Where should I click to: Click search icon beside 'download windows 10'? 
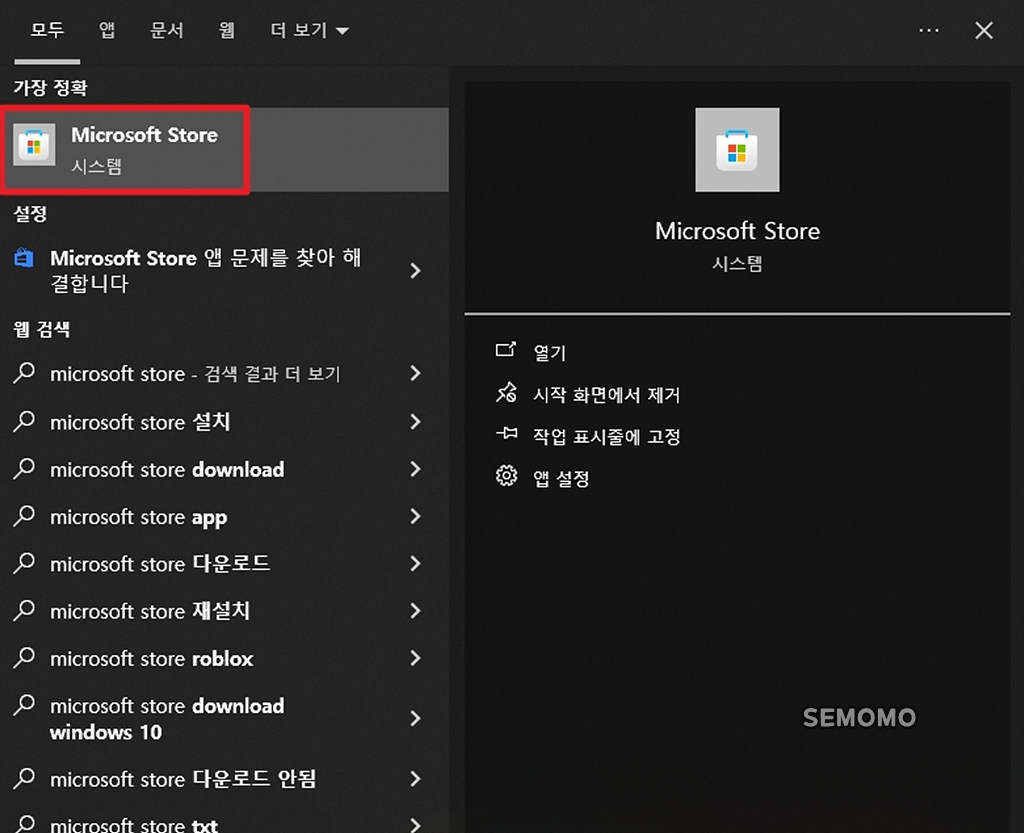[x=24, y=704]
